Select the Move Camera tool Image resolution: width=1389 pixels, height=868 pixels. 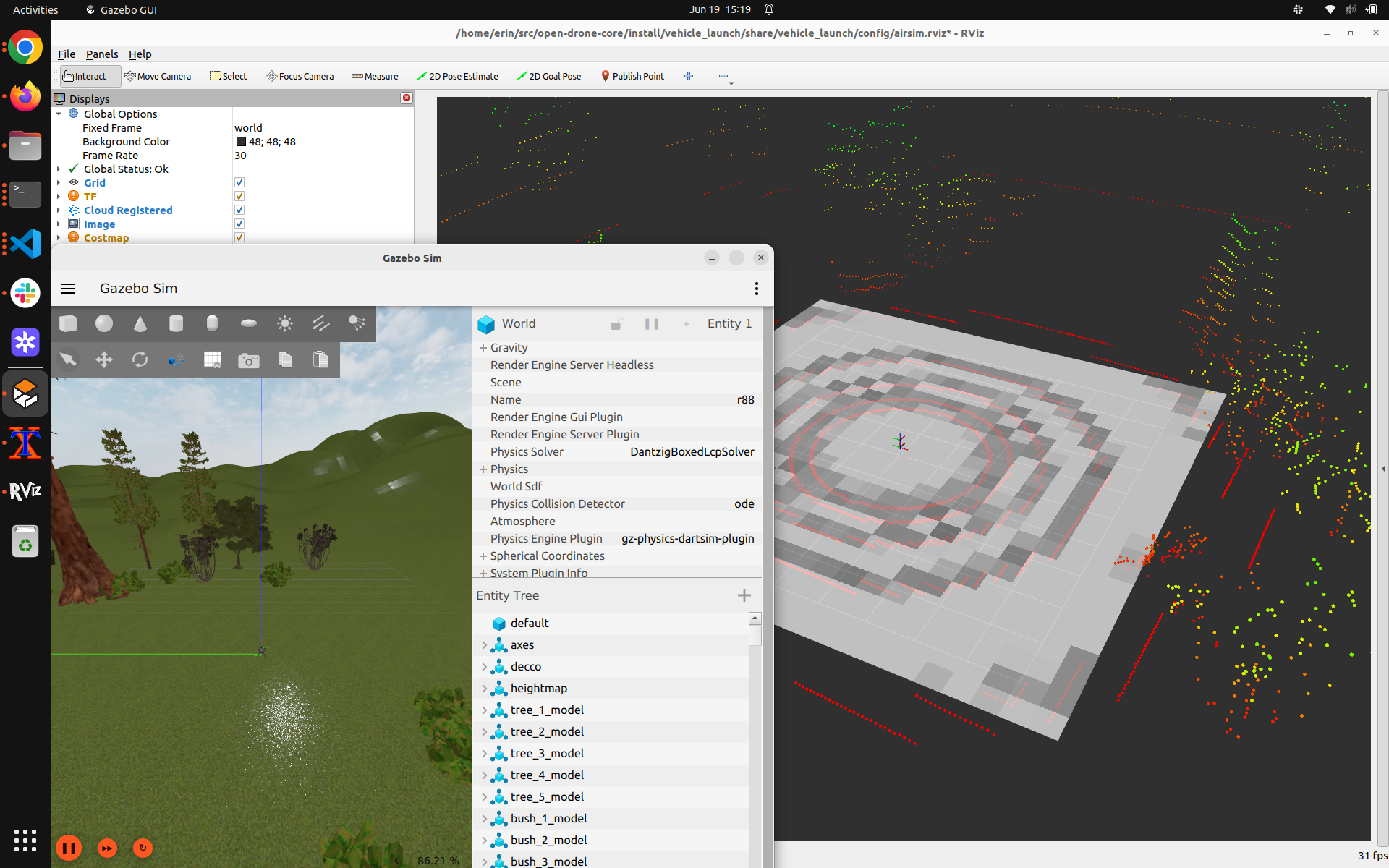click(x=158, y=76)
